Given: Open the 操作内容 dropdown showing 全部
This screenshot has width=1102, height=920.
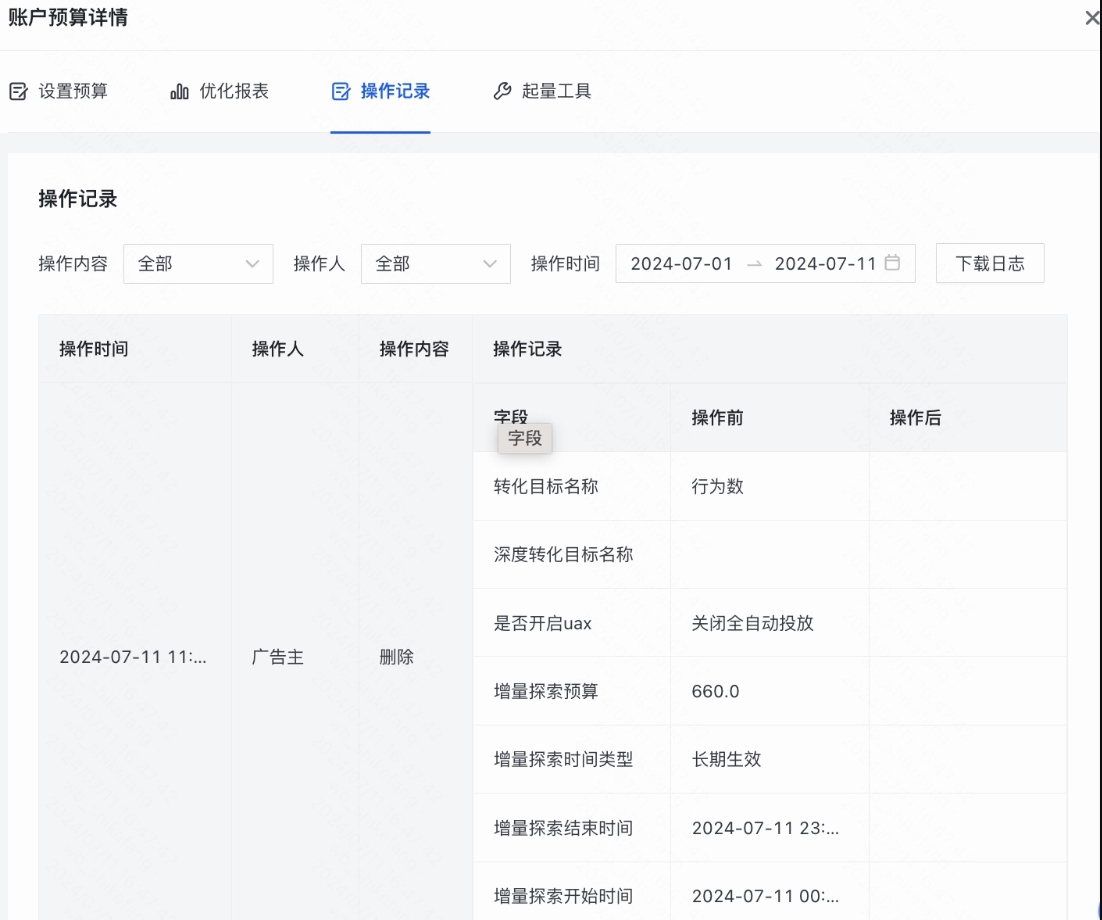Looking at the screenshot, I should 198,264.
